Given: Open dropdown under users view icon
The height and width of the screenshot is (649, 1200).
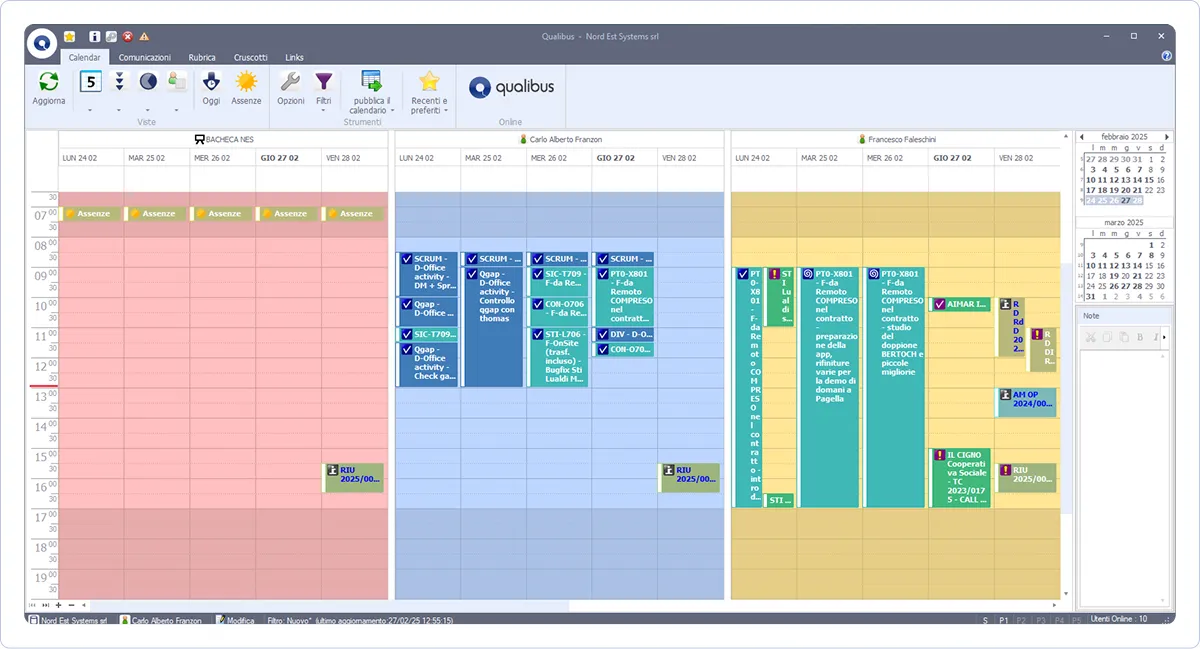Looking at the screenshot, I should click(177, 109).
